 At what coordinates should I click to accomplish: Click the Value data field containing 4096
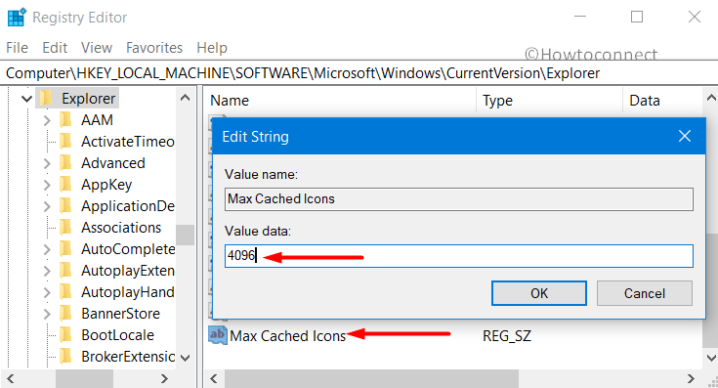point(459,256)
